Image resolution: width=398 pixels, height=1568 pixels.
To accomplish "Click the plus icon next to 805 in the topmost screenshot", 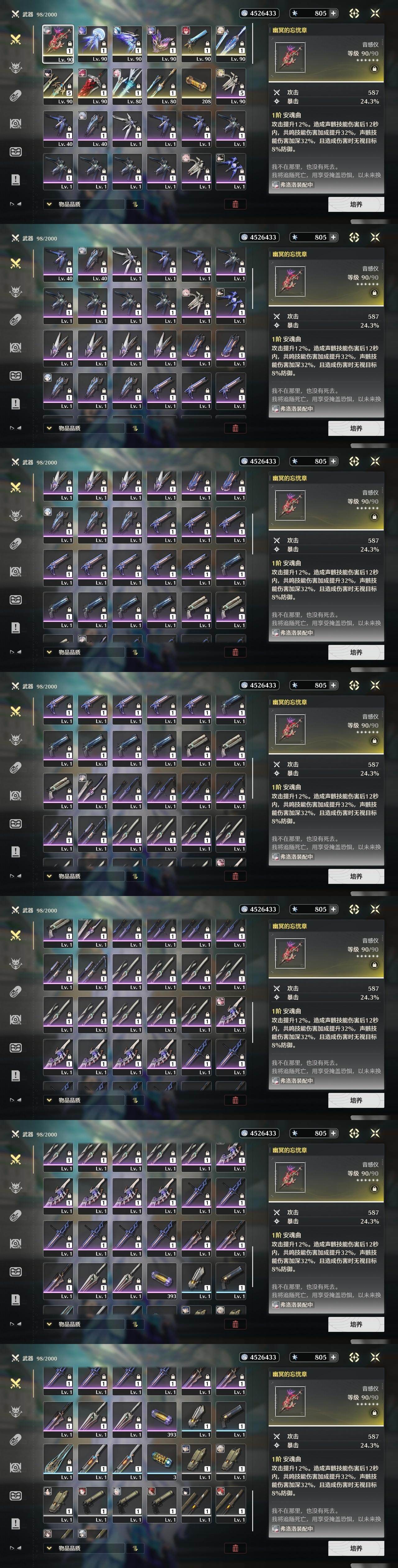I will click(333, 13).
